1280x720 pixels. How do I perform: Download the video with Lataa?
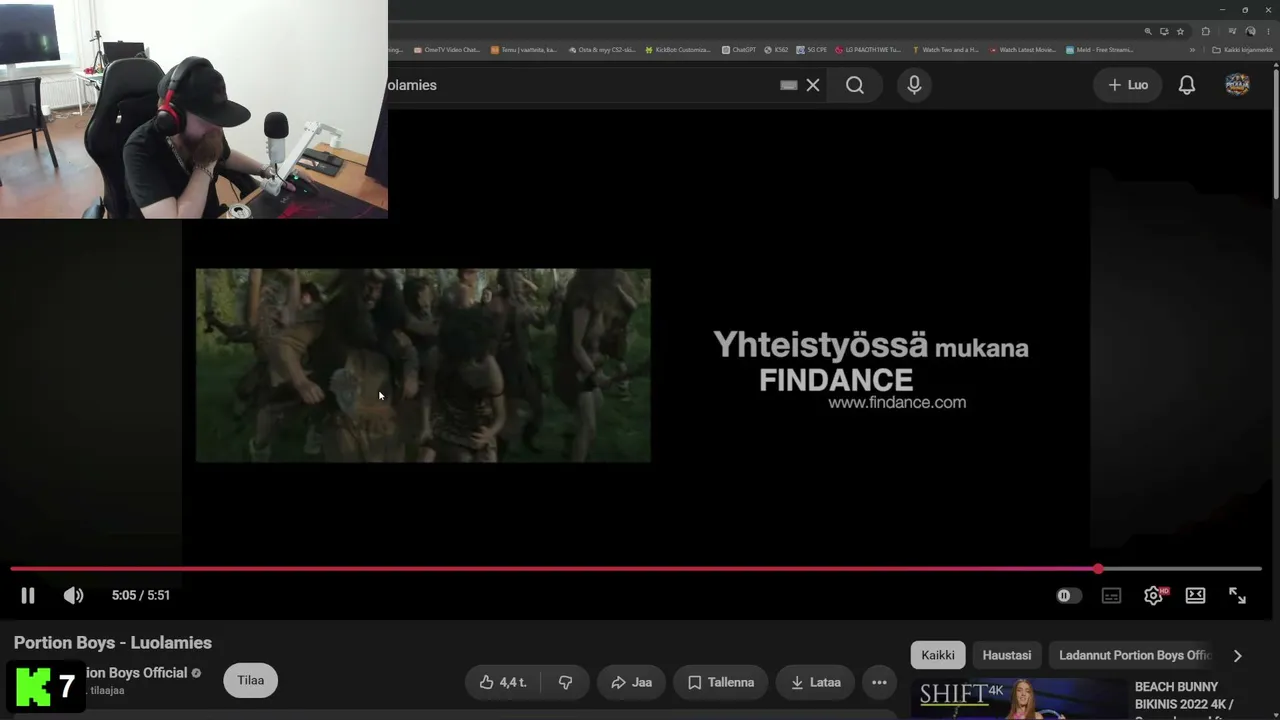coord(816,682)
